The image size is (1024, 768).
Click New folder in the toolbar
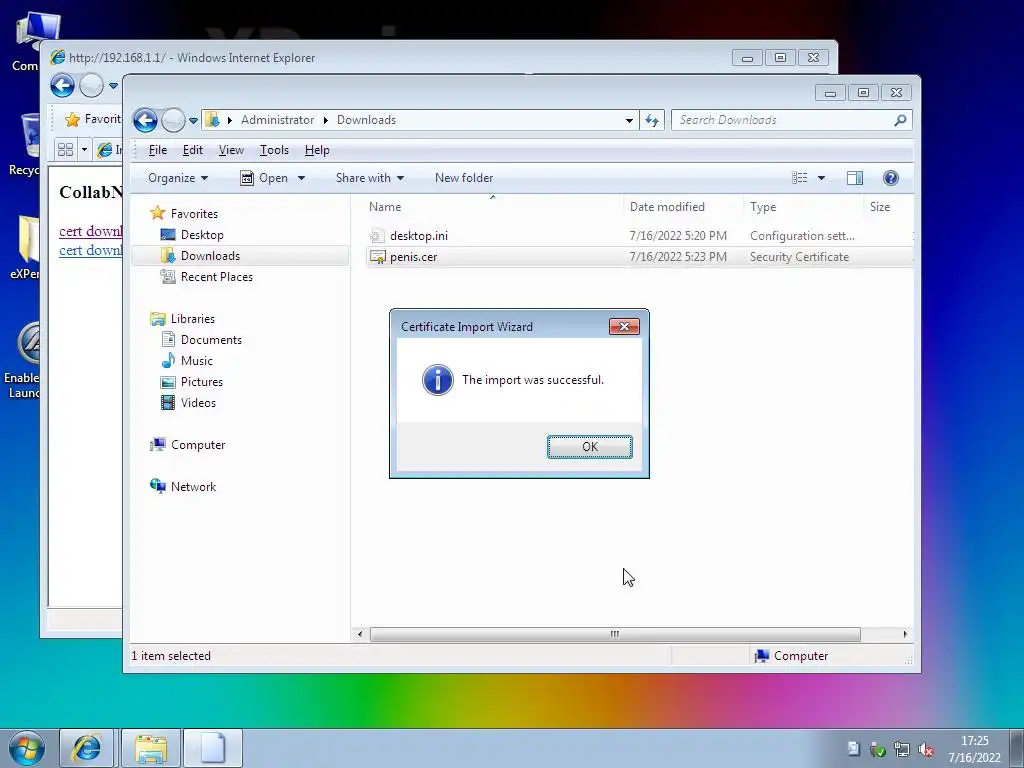(464, 178)
